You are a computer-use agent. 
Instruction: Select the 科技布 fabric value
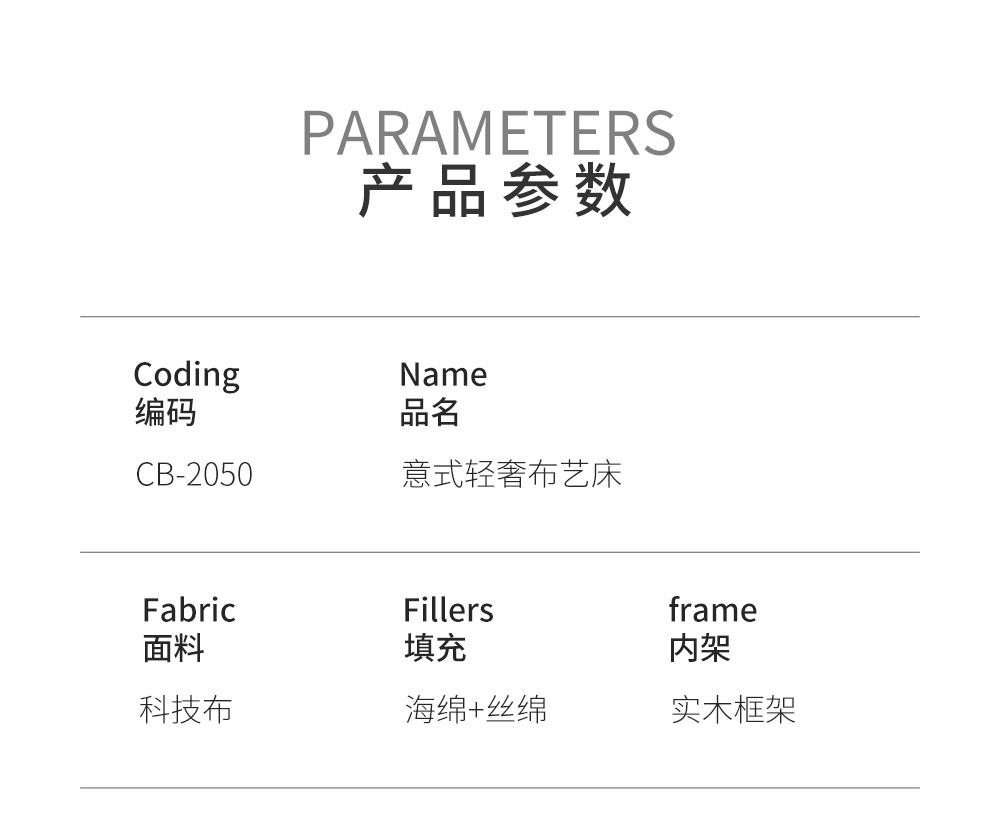click(185, 710)
